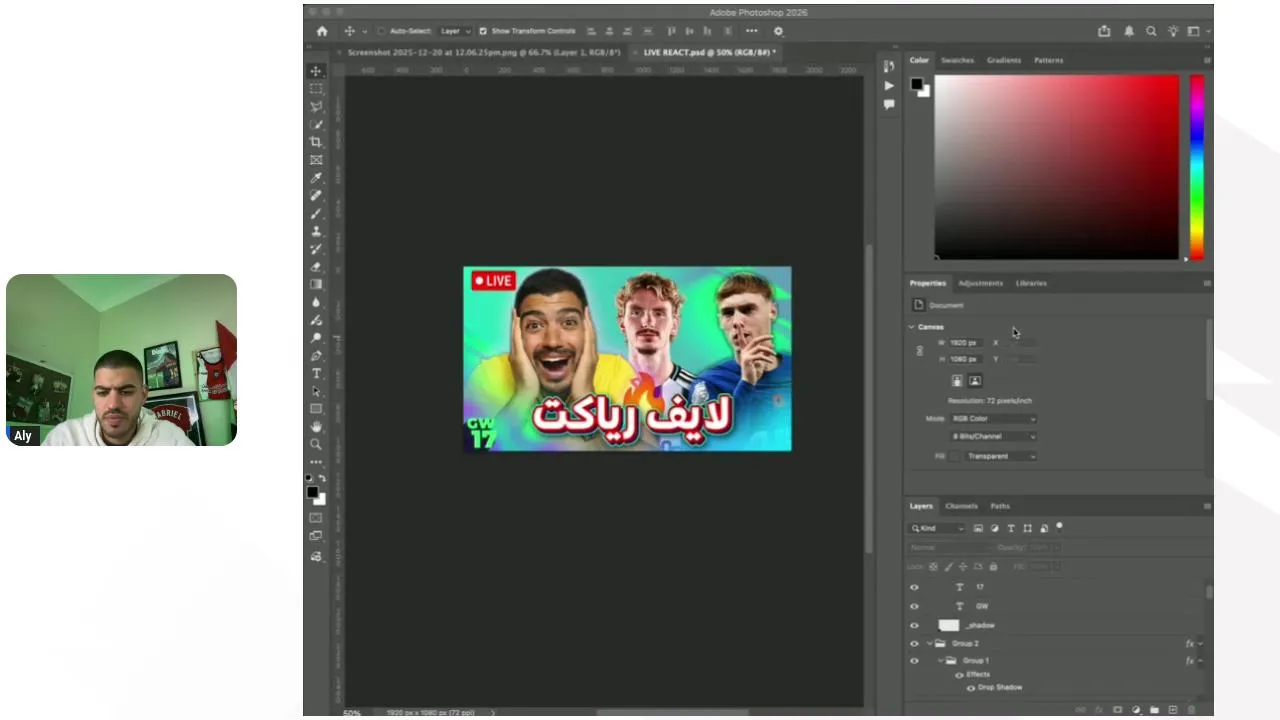Image resolution: width=1280 pixels, height=720 pixels.
Task: Select the Move tool
Action: (x=316, y=71)
